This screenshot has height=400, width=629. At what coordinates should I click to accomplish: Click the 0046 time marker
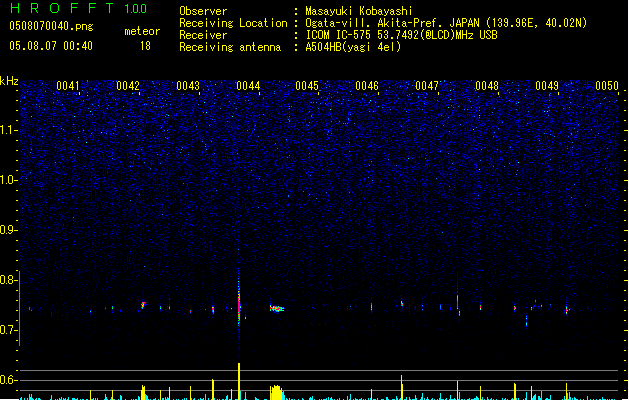367,86
